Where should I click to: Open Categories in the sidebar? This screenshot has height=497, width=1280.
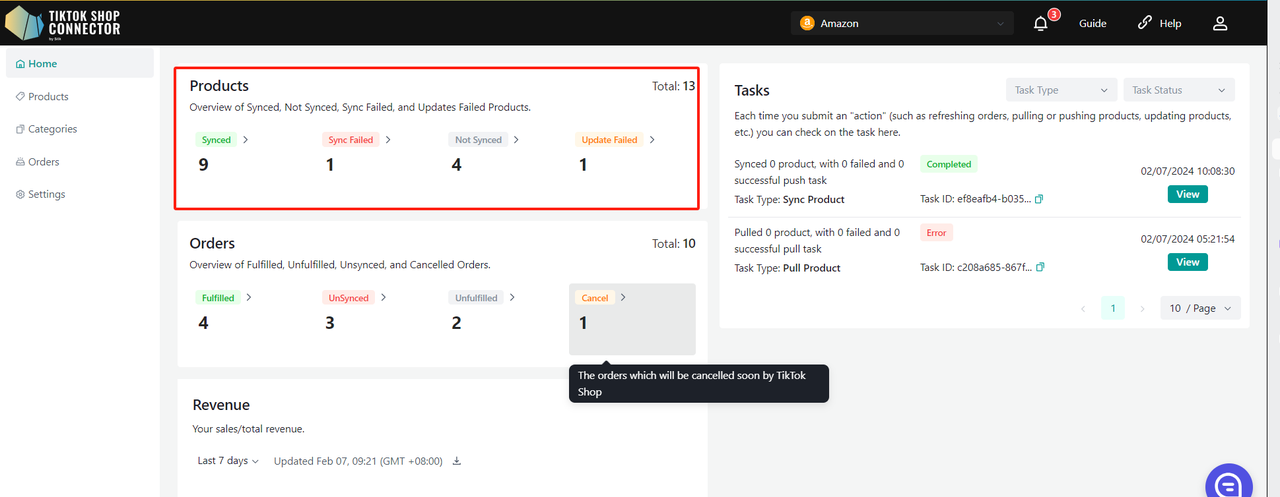coord(52,129)
